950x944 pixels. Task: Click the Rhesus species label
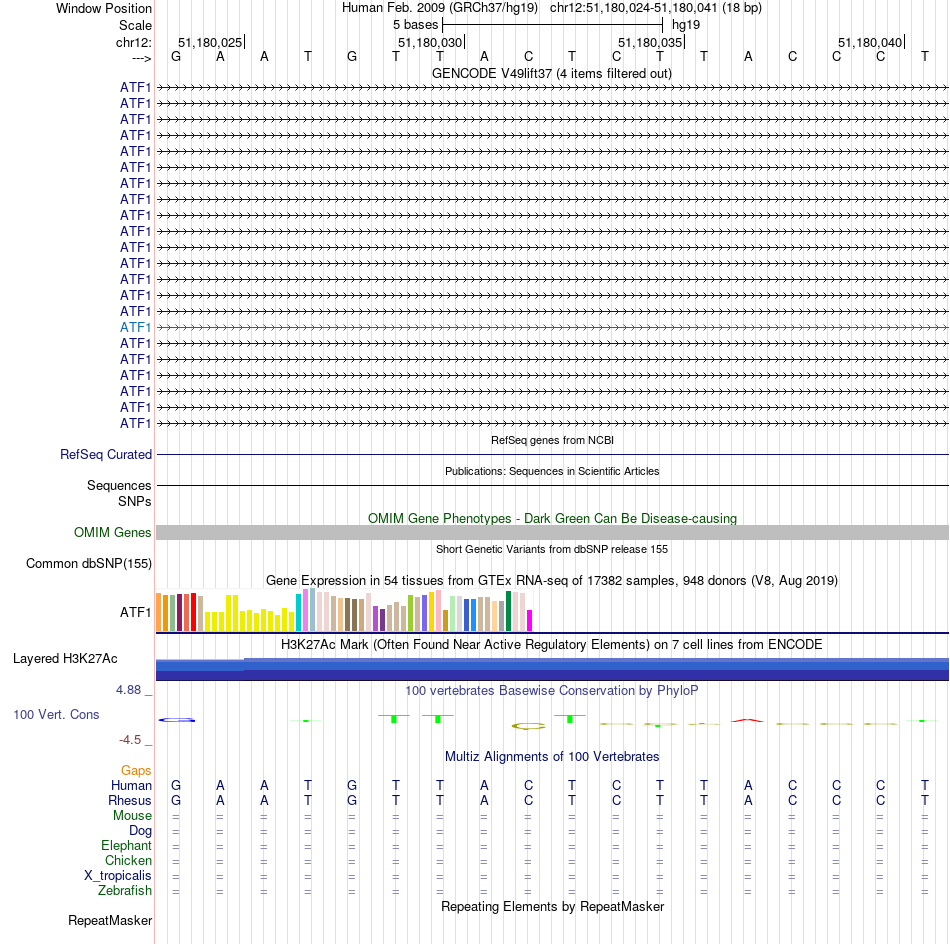130,800
